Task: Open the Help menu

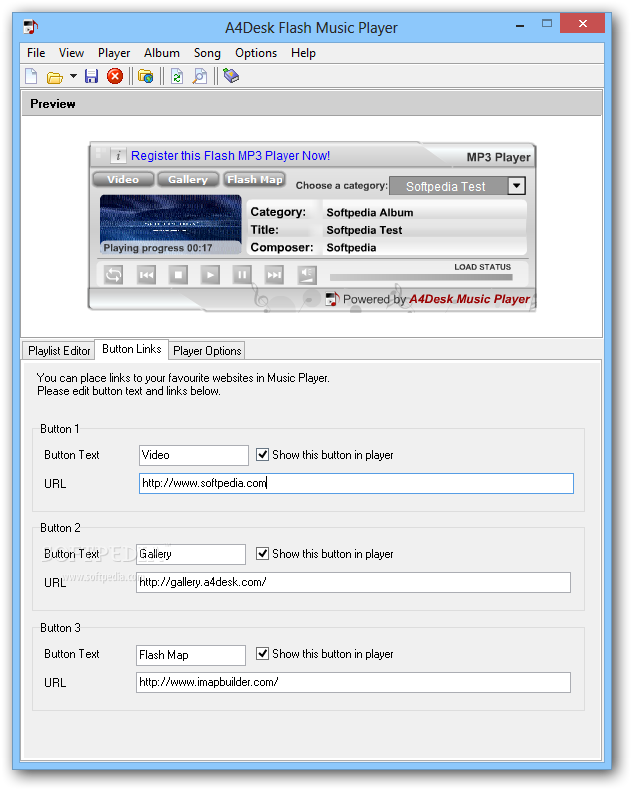Action: point(303,53)
